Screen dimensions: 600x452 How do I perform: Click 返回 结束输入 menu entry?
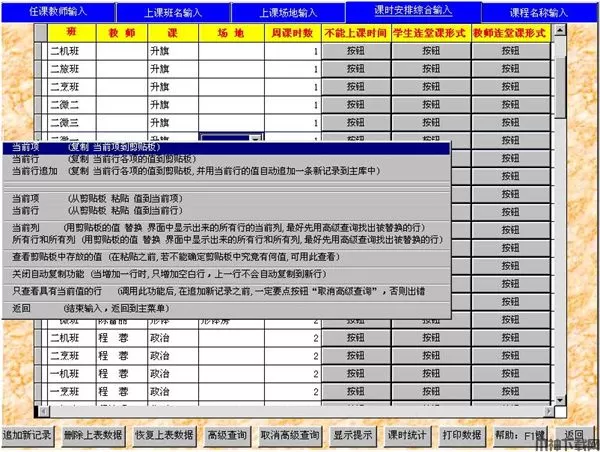pos(226,308)
